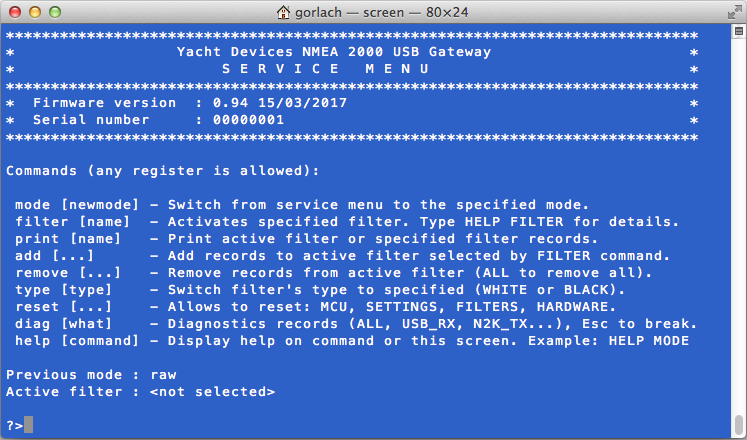Click the 'reset [...]' command text
This screenshot has width=747, height=440.
click(60, 306)
